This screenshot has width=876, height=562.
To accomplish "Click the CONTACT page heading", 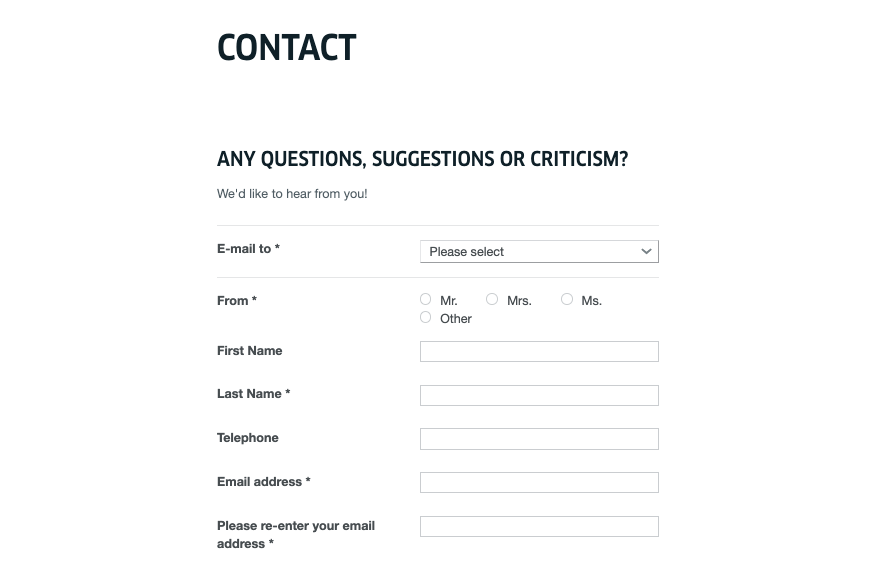I will (x=287, y=48).
